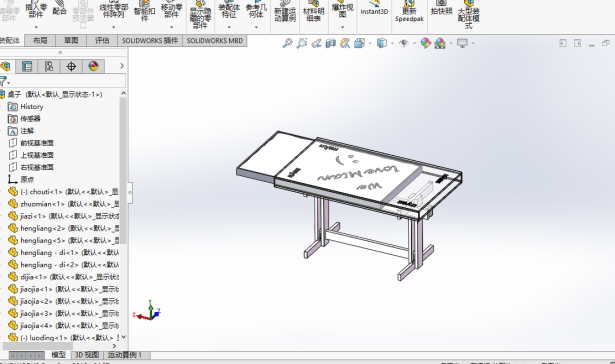
Task: Open dropdown arrow next to View Orientation
Action: pos(370,43)
